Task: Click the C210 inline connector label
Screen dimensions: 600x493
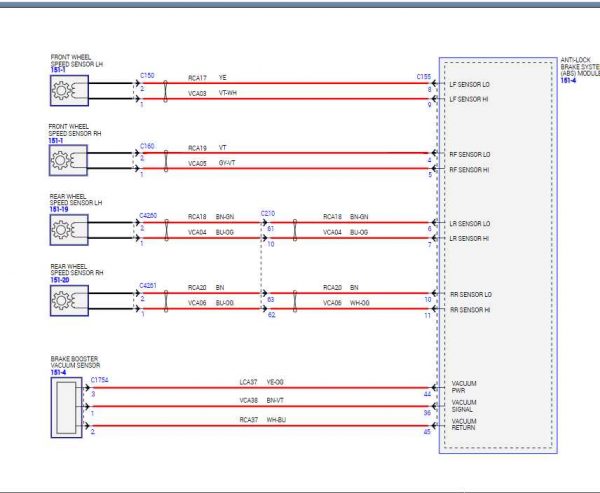Action: pos(268,214)
